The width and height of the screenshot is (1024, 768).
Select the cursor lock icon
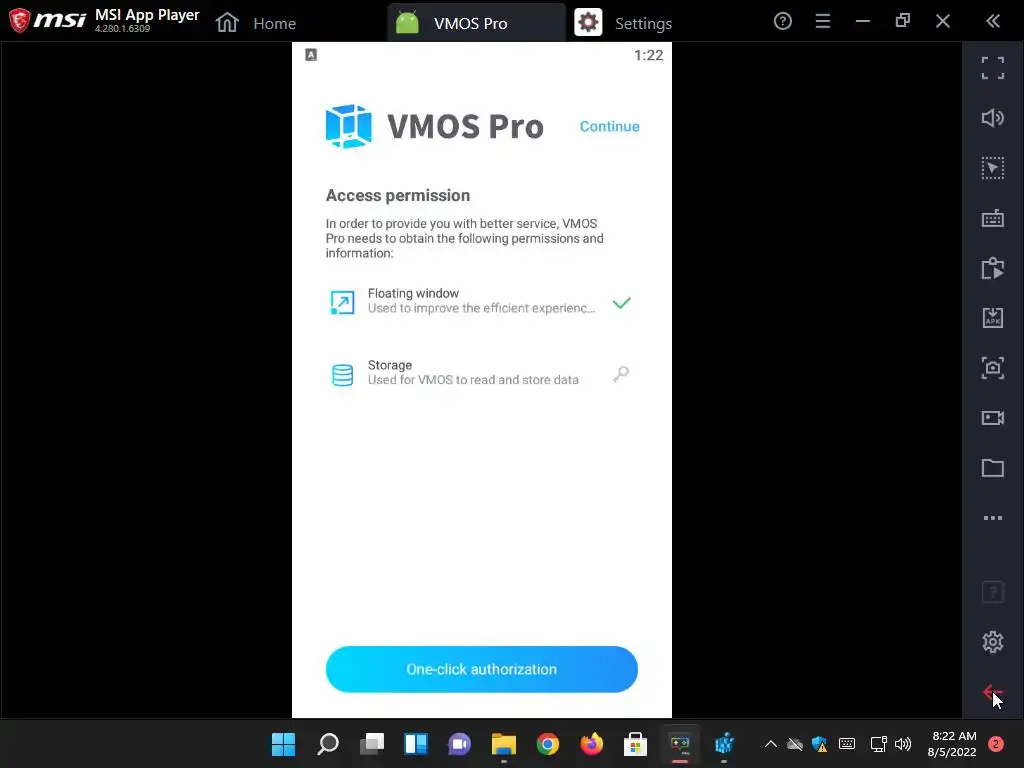993,168
